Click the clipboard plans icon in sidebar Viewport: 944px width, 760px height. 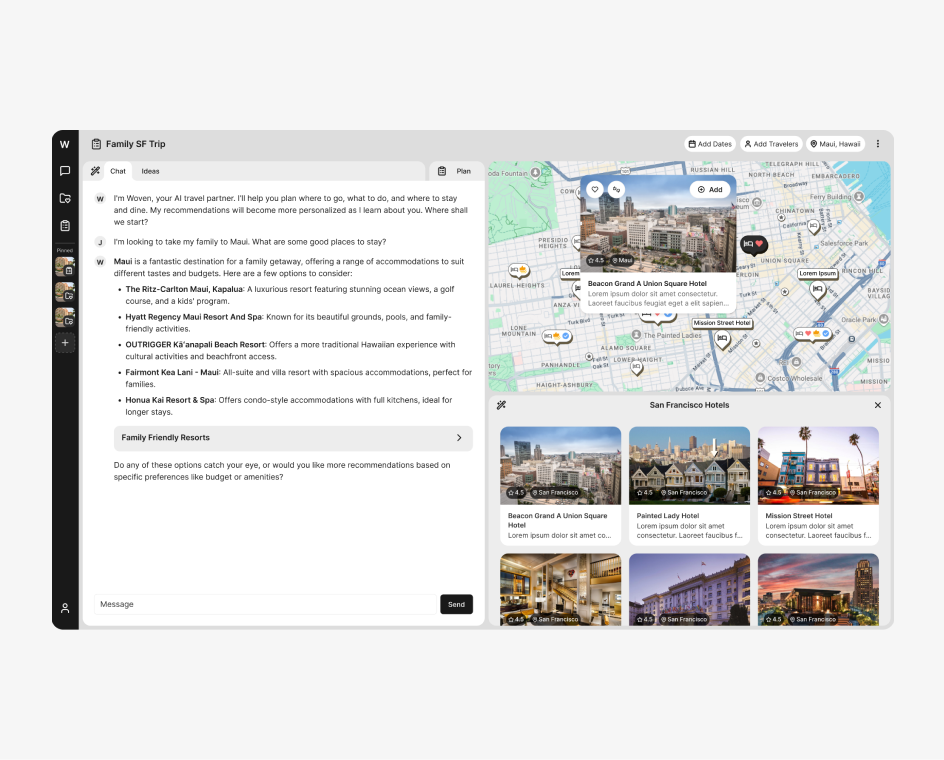pyautogui.click(x=65, y=226)
